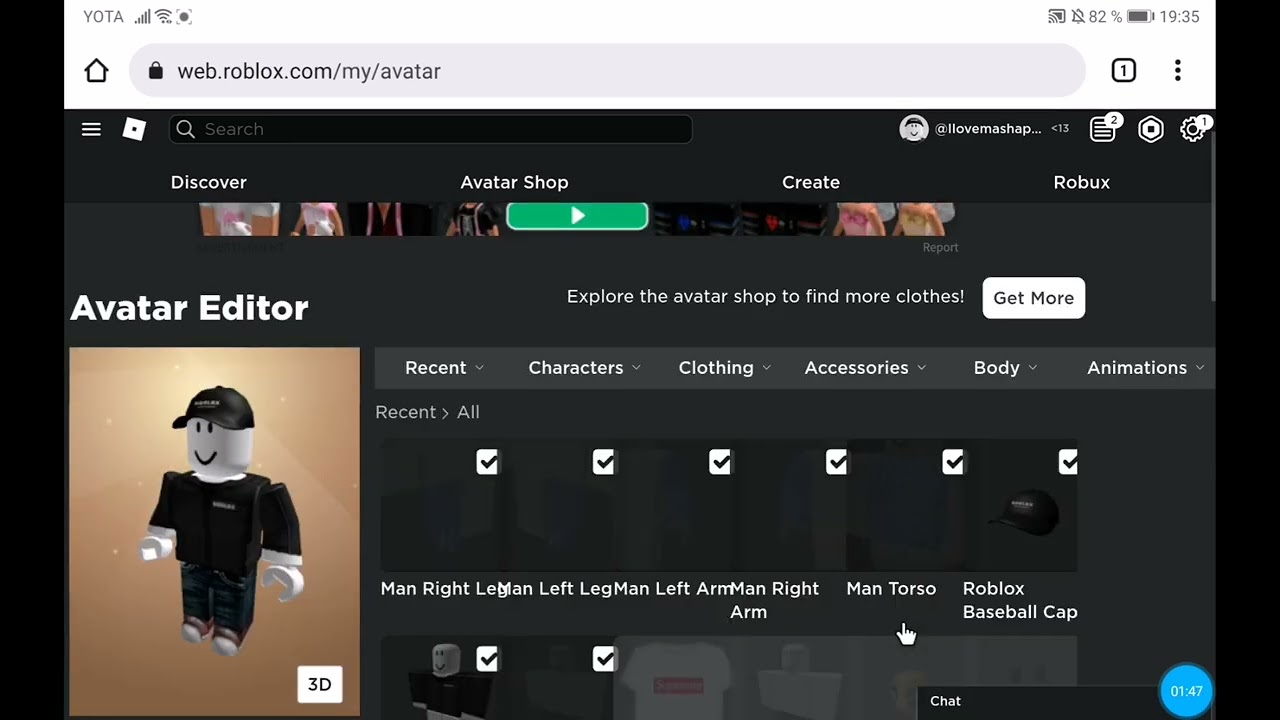The height and width of the screenshot is (720, 1280).
Task: Uncheck the Man Left Arm item
Action: coord(720,462)
